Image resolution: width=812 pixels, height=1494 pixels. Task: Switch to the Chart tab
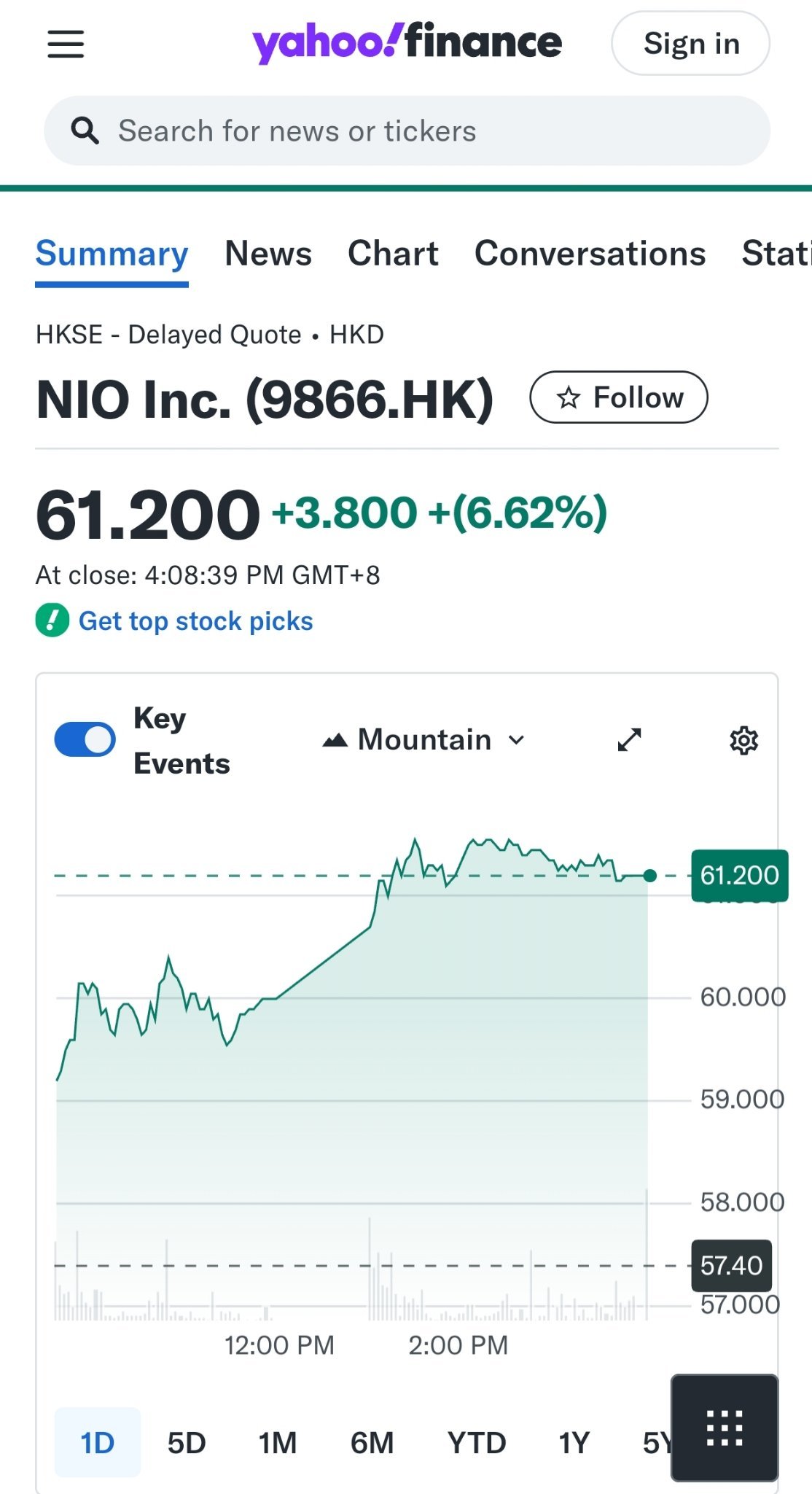click(x=393, y=254)
